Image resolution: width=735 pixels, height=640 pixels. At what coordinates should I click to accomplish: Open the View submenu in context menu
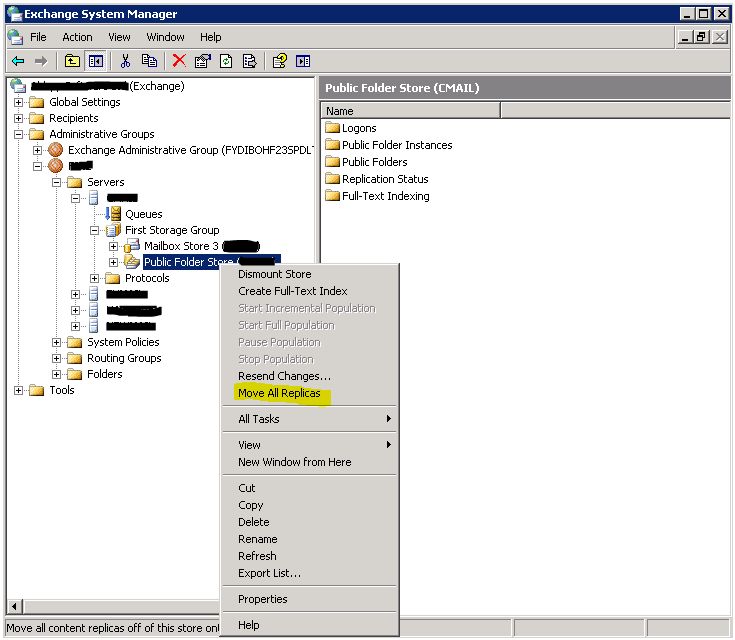point(309,444)
